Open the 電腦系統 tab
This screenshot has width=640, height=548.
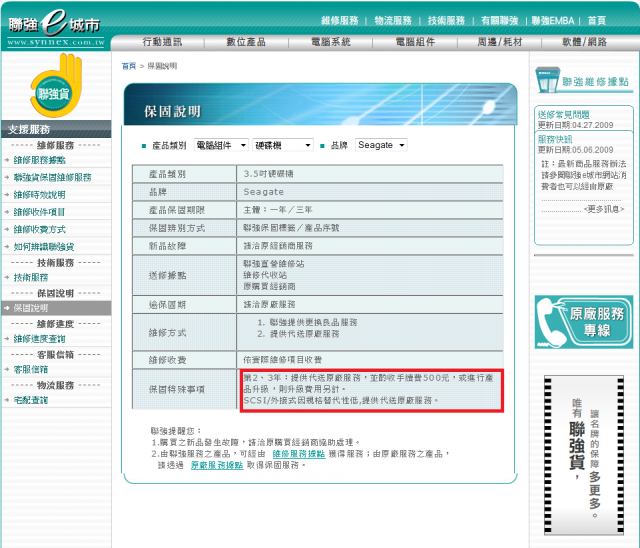[331, 42]
